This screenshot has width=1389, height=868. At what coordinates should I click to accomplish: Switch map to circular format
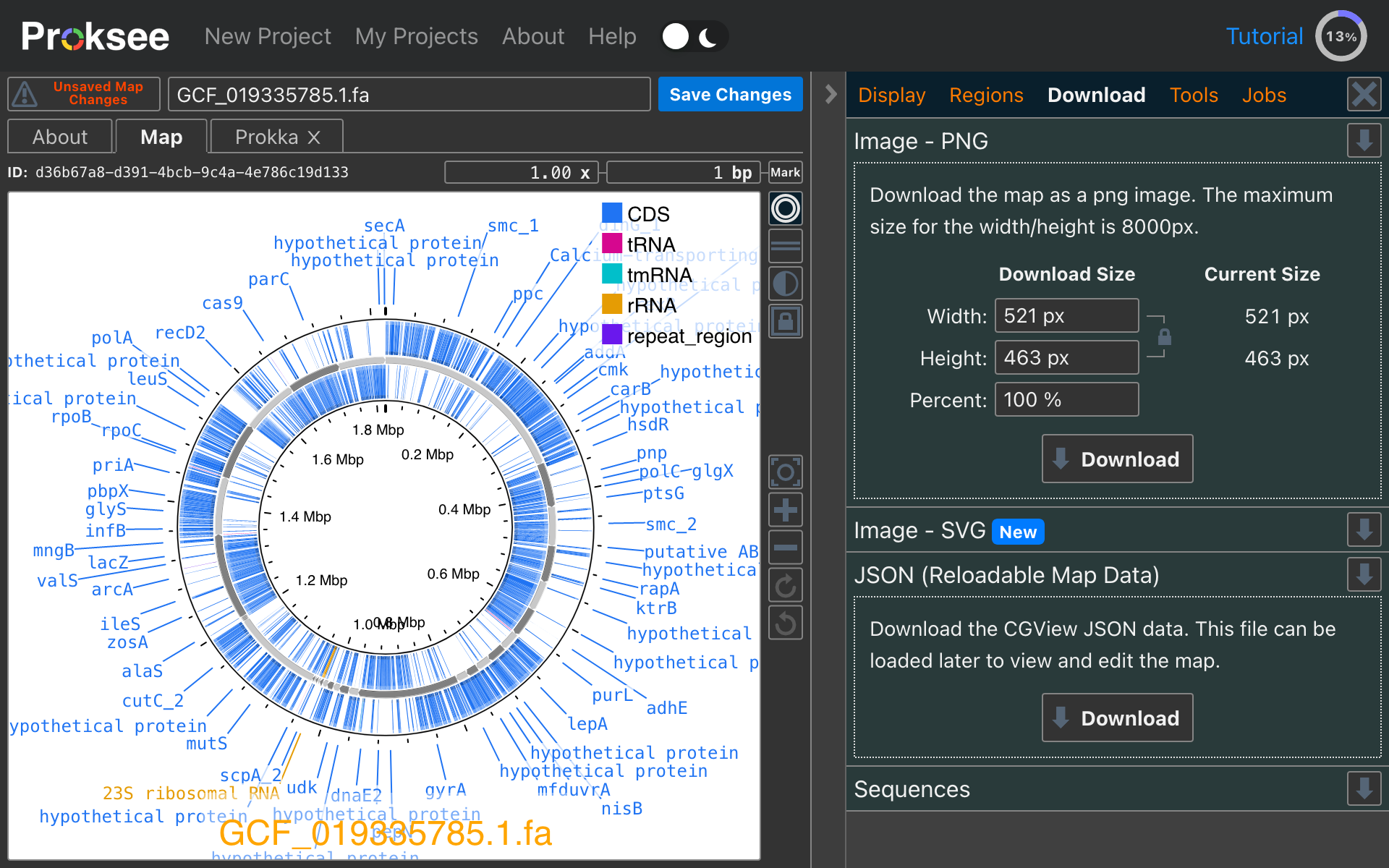point(785,209)
